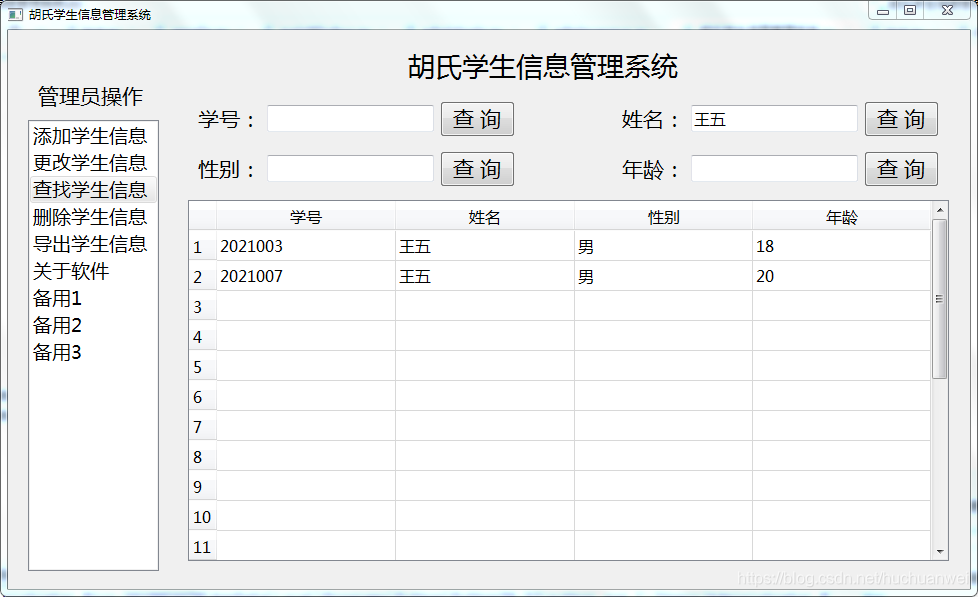Select 添加学生信息 in the admin list

click(x=93, y=136)
